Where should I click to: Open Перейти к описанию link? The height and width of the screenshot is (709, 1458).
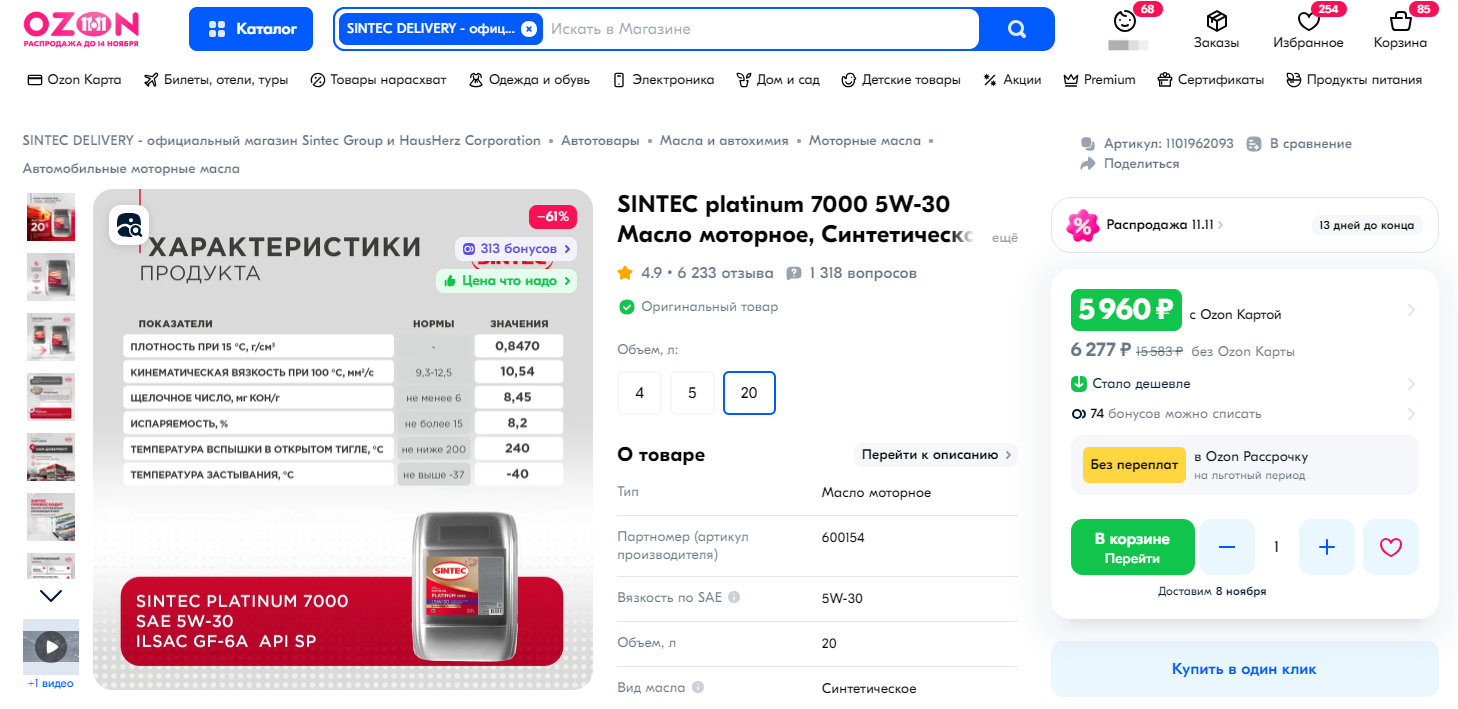point(935,455)
